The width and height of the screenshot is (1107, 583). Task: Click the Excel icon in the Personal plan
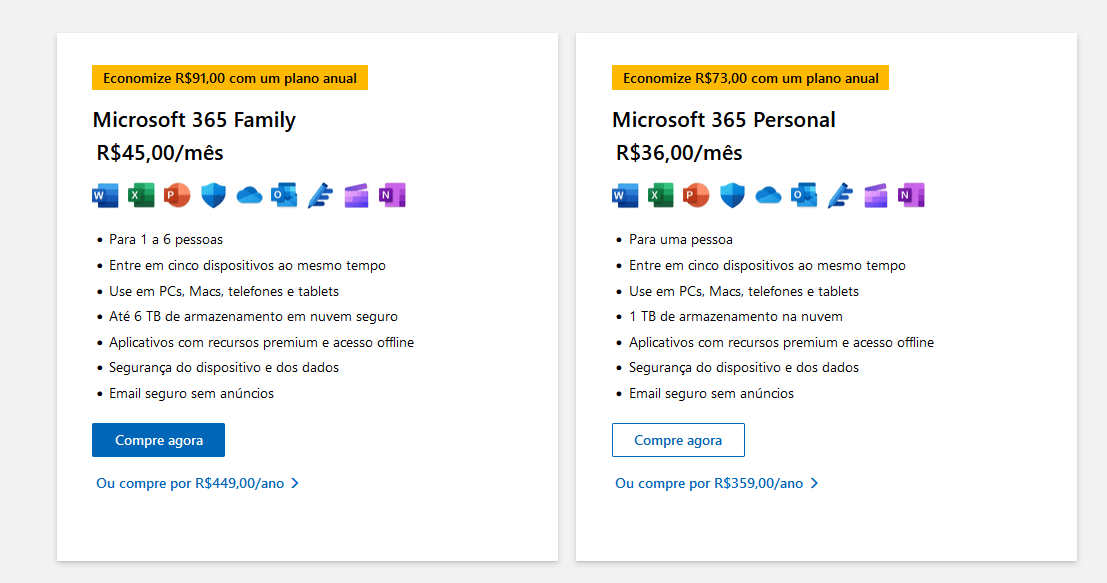click(660, 195)
